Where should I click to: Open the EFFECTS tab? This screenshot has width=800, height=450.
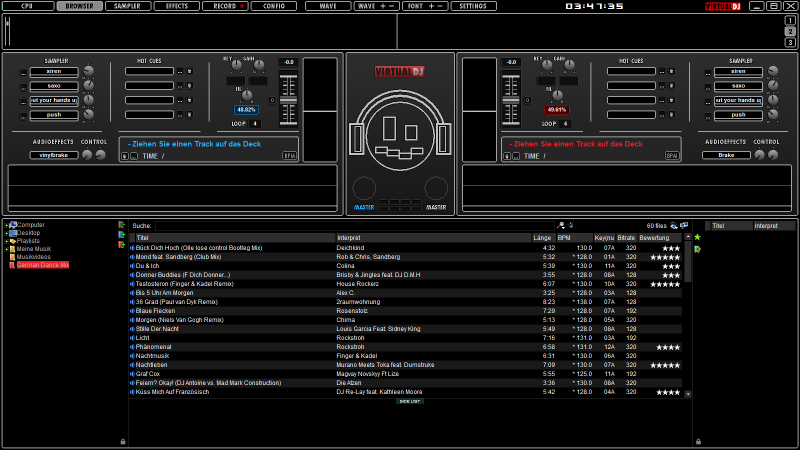[x=177, y=6]
